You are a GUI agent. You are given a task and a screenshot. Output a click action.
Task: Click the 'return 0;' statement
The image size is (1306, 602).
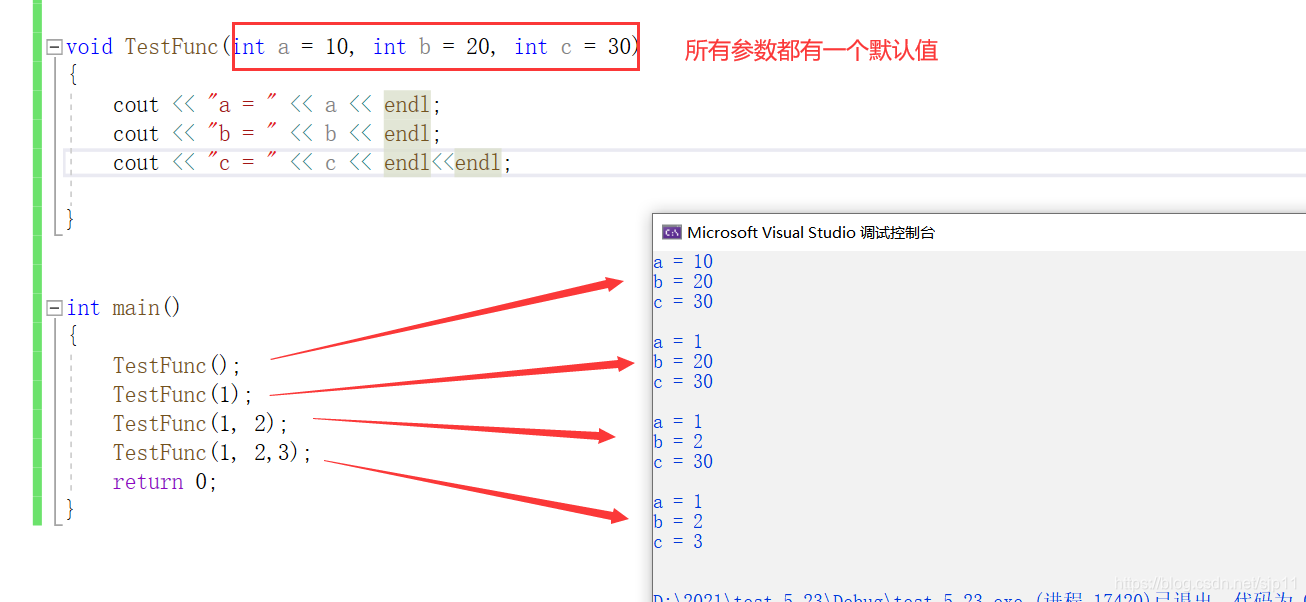click(165, 482)
